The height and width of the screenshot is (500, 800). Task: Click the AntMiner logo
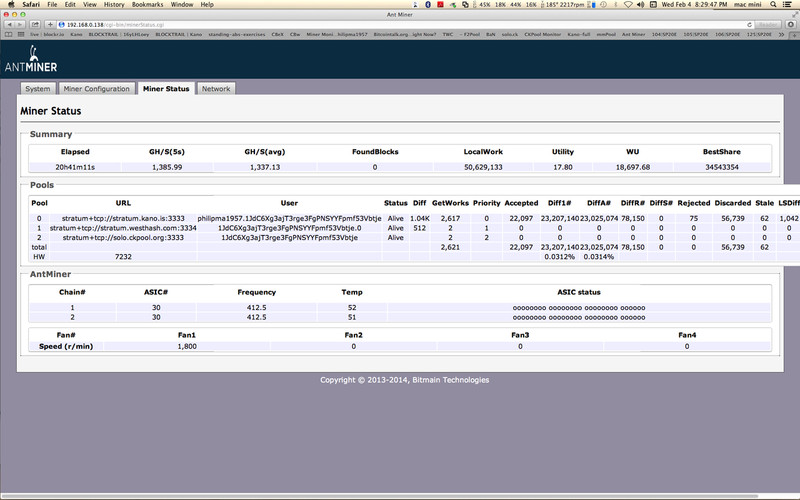31,59
